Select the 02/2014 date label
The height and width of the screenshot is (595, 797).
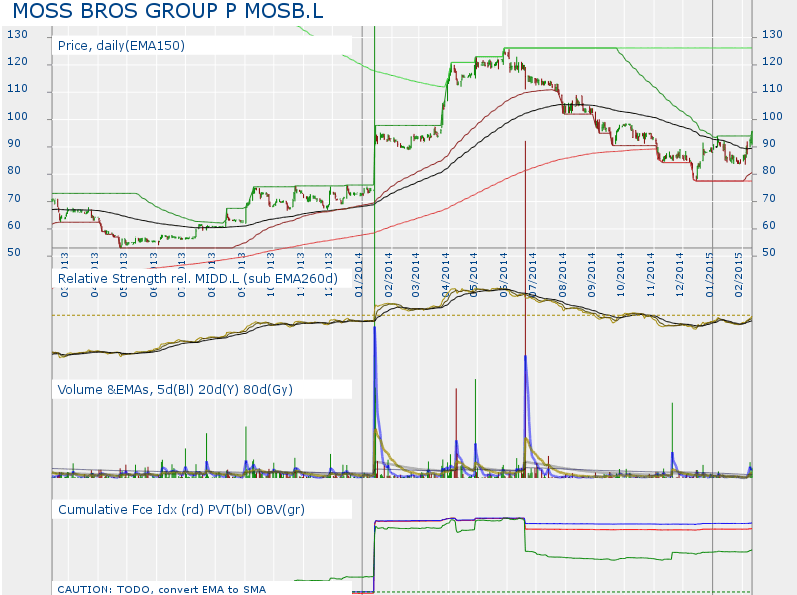click(389, 275)
